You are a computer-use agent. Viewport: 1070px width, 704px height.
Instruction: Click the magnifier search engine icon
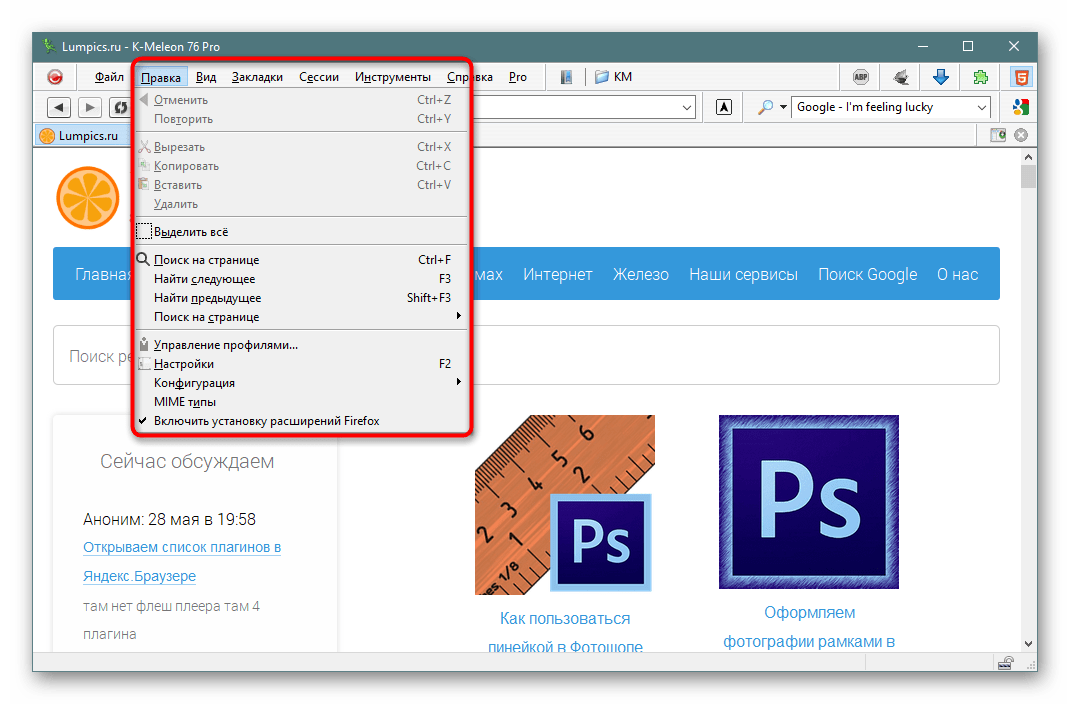pyautogui.click(x=766, y=107)
